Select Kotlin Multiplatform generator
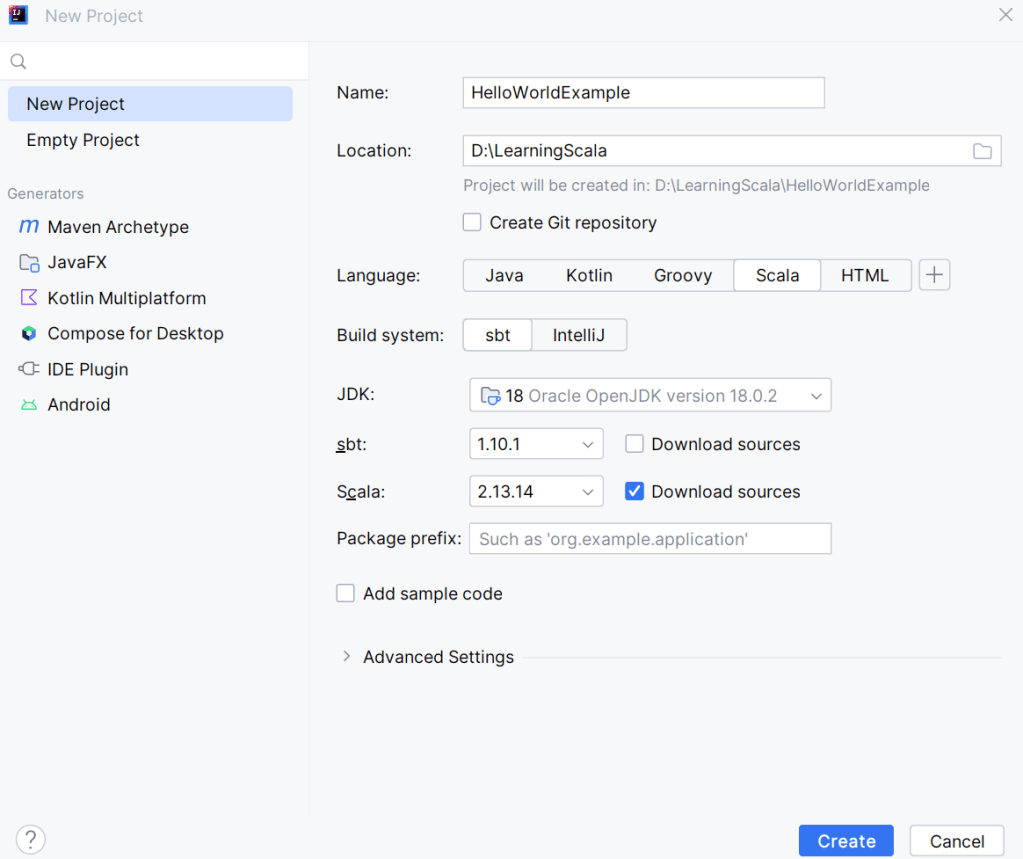 [x=127, y=298]
